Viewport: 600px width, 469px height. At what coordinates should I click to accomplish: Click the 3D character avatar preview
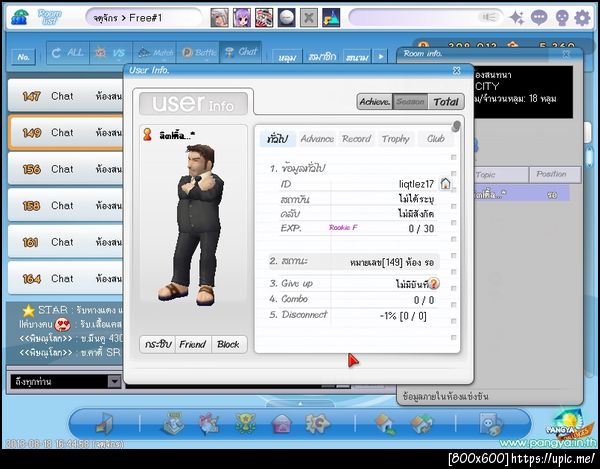[193, 224]
